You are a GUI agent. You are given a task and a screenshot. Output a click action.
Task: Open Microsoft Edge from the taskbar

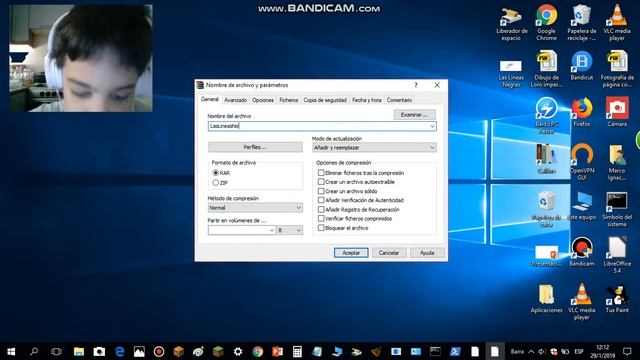tap(119, 351)
